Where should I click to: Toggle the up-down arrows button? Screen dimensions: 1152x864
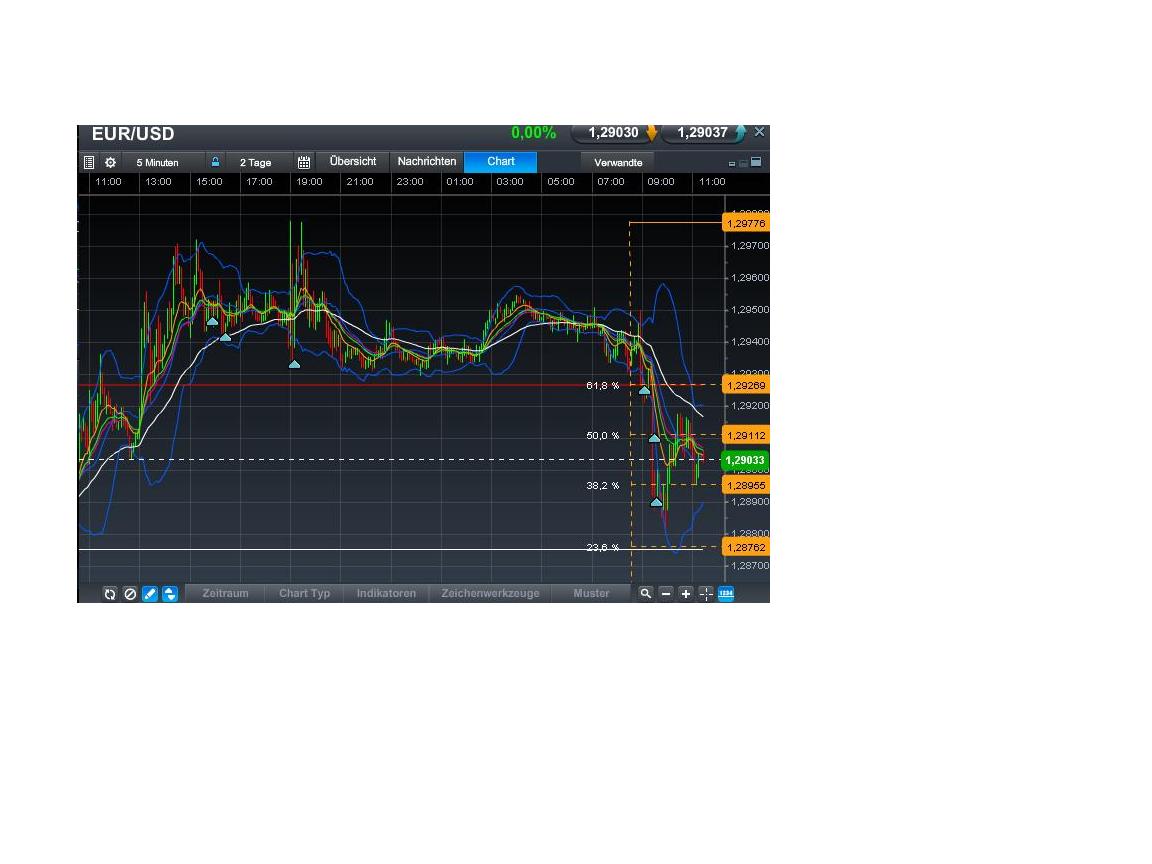click(170, 594)
